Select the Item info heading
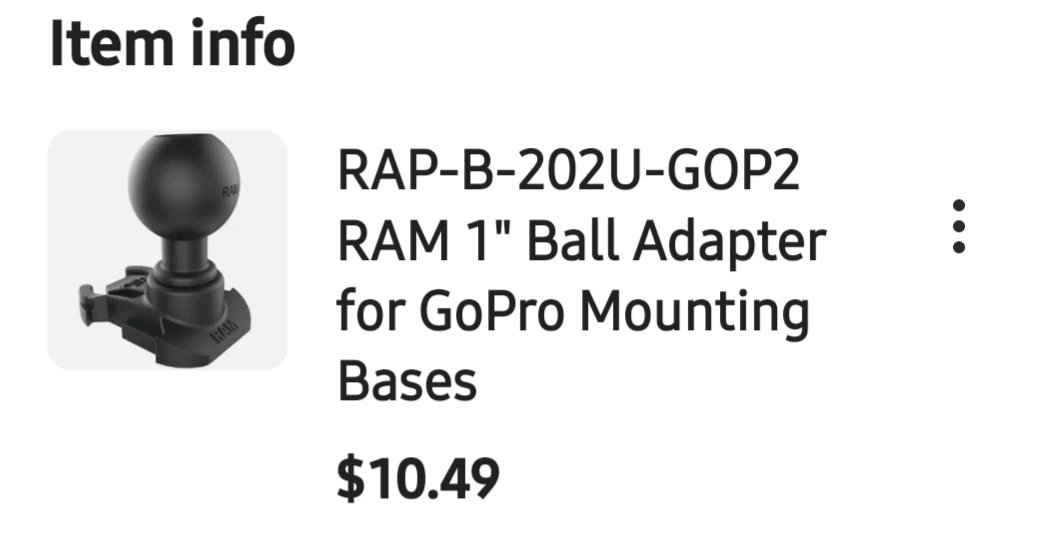The height and width of the screenshot is (539, 1045). pos(173,44)
